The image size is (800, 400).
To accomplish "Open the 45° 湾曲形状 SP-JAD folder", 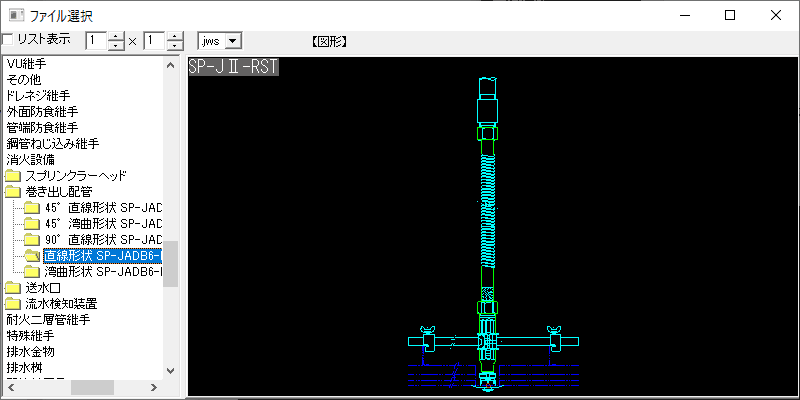I will (104, 223).
